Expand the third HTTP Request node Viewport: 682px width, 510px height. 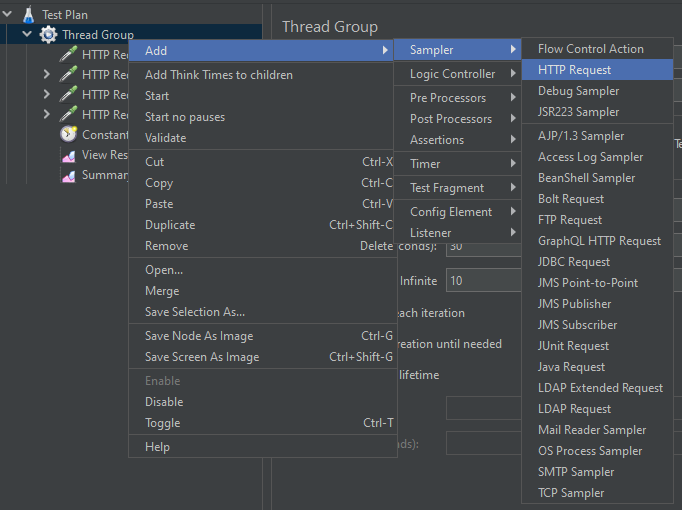(x=47, y=94)
